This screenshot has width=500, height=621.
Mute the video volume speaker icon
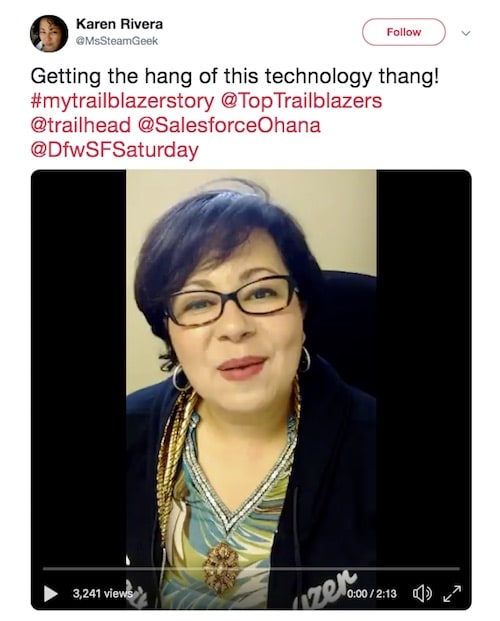[422, 593]
